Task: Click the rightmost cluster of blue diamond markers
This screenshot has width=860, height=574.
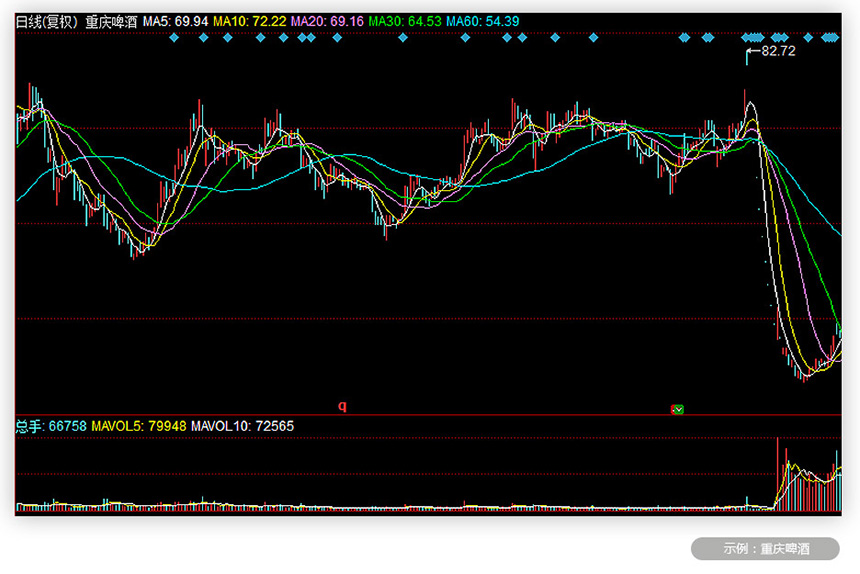Action: tap(830, 38)
